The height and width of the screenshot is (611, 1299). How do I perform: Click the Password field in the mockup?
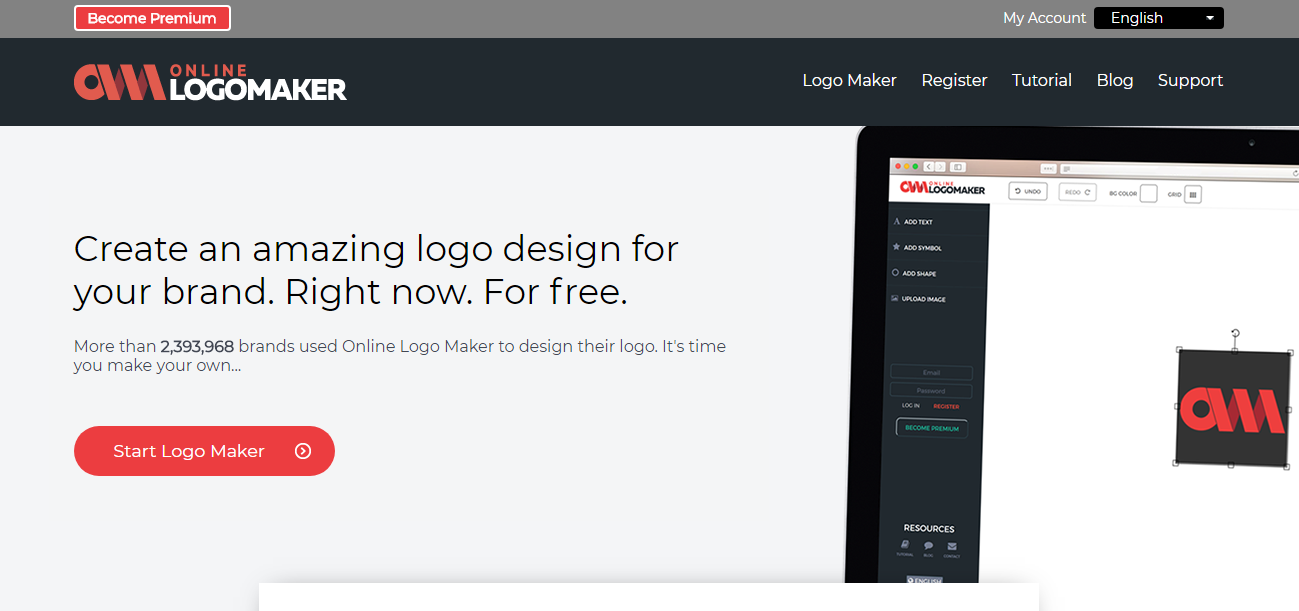[x=931, y=391]
